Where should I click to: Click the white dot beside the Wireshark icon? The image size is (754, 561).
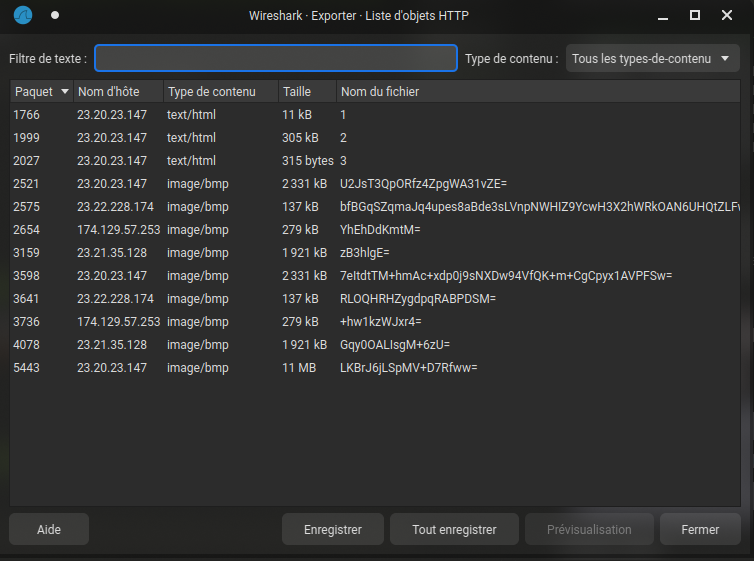point(55,15)
